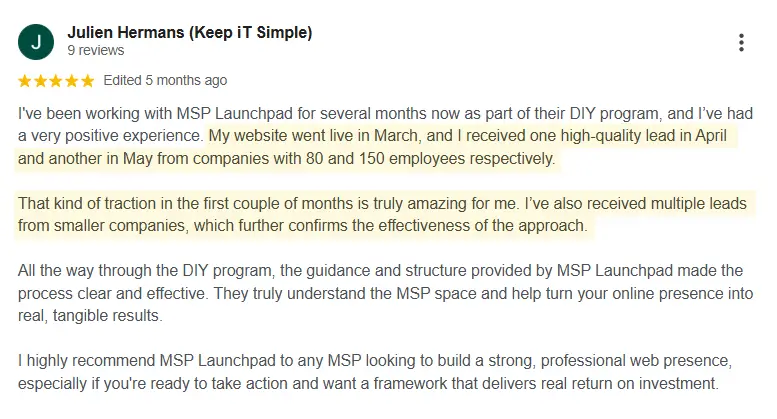Viewport: 777px width, 419px height.
Task: Click the green J reviewer avatar
Action: tap(36, 41)
